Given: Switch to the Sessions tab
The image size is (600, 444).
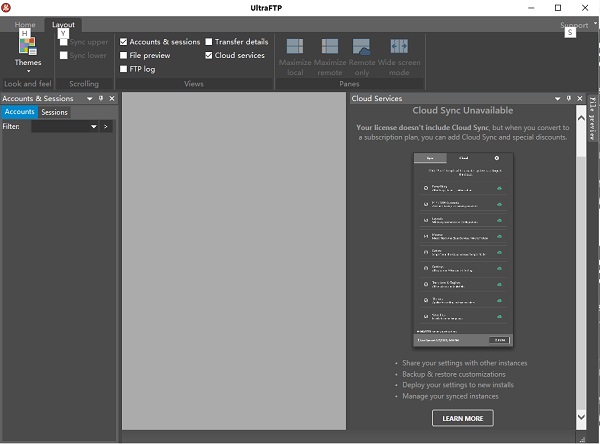Looking at the screenshot, I should pyautogui.click(x=54, y=112).
